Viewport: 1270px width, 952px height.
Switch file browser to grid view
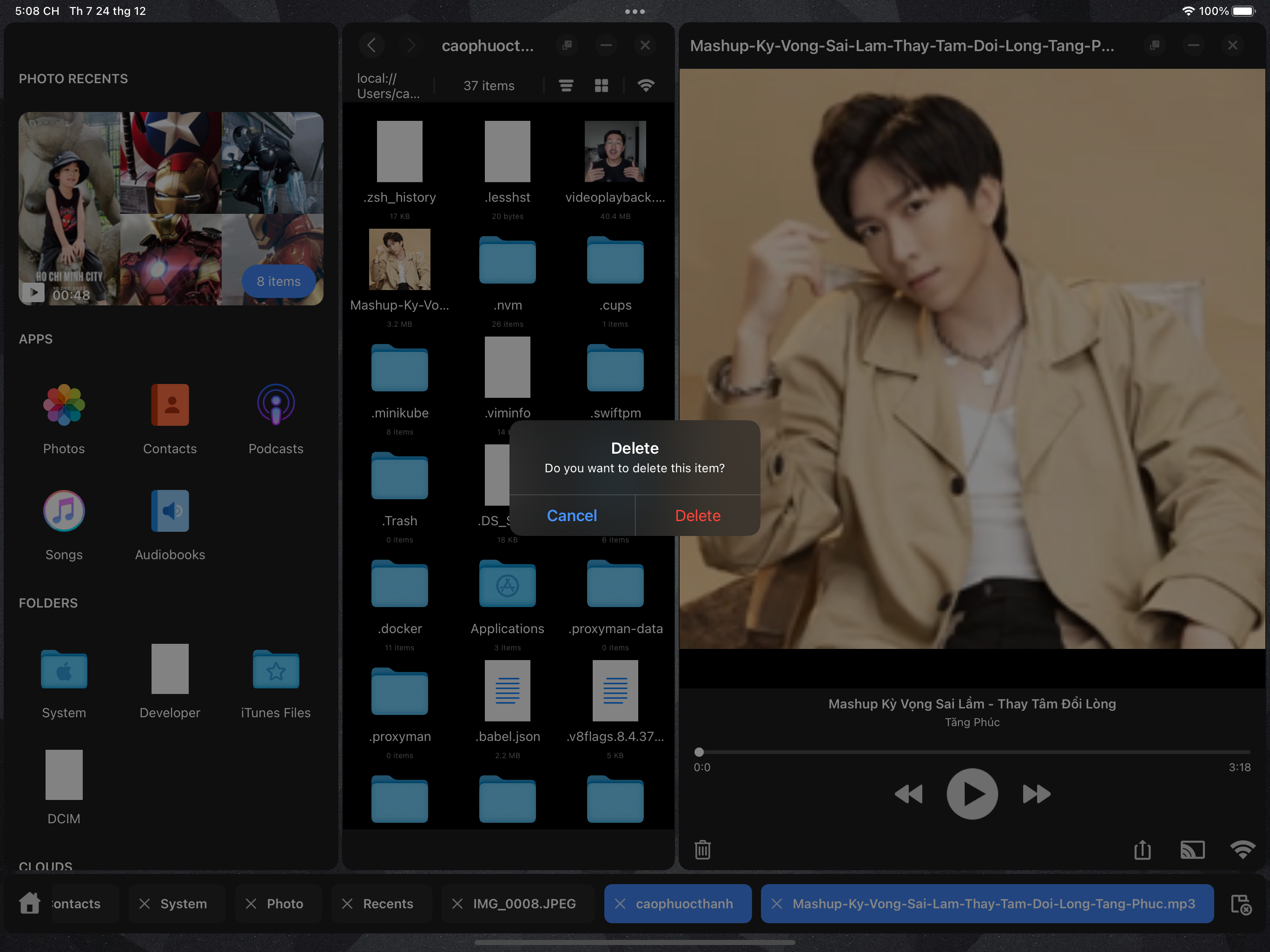point(601,86)
